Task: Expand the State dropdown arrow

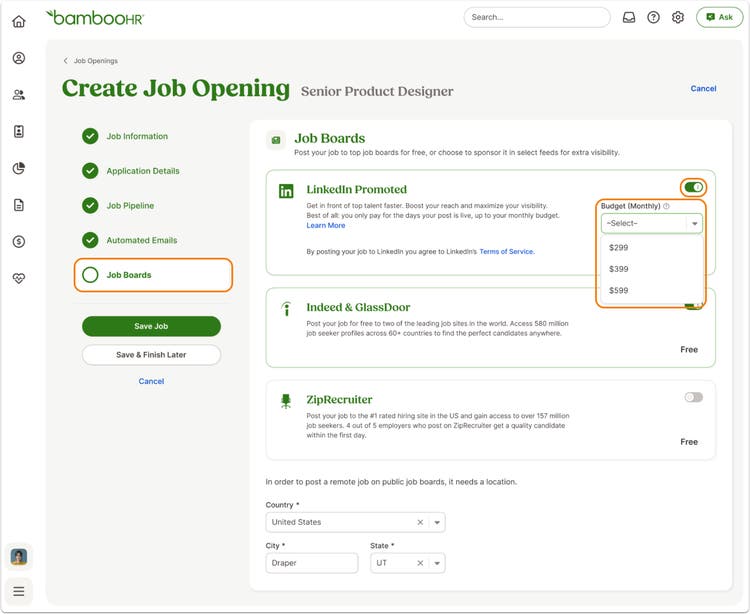Action: click(x=437, y=563)
